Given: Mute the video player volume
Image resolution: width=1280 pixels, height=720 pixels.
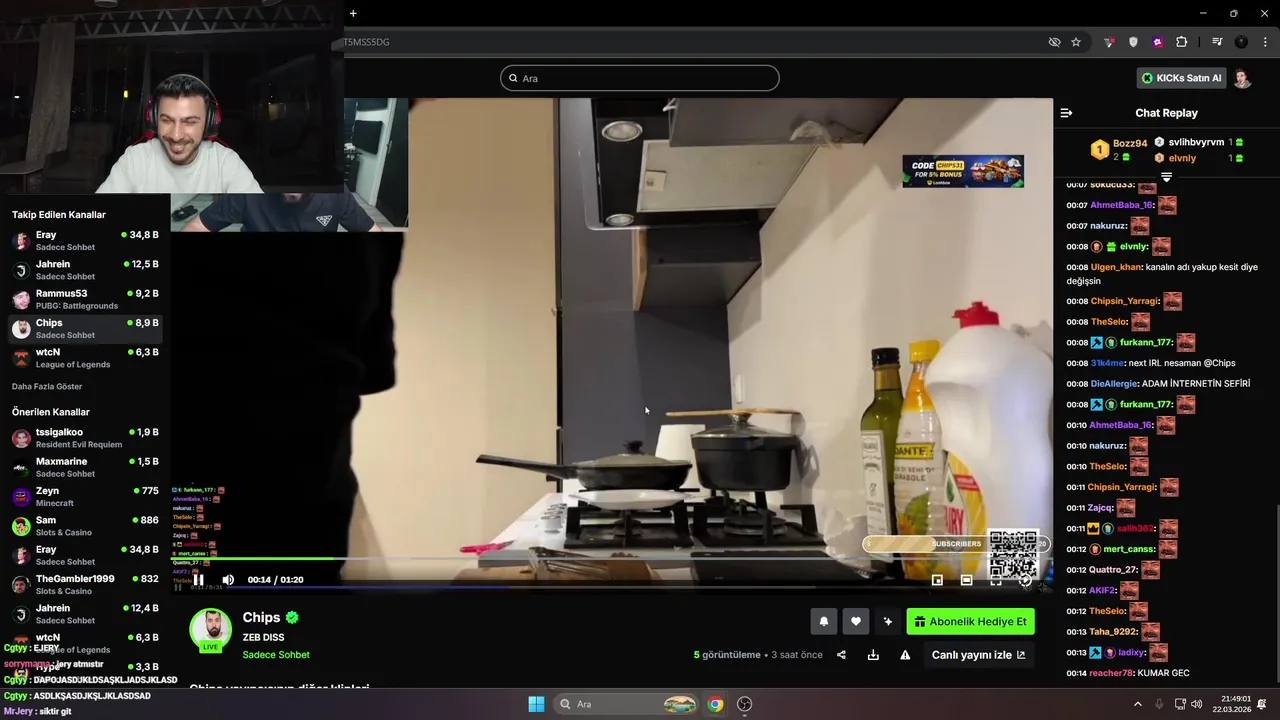Looking at the screenshot, I should (228, 580).
